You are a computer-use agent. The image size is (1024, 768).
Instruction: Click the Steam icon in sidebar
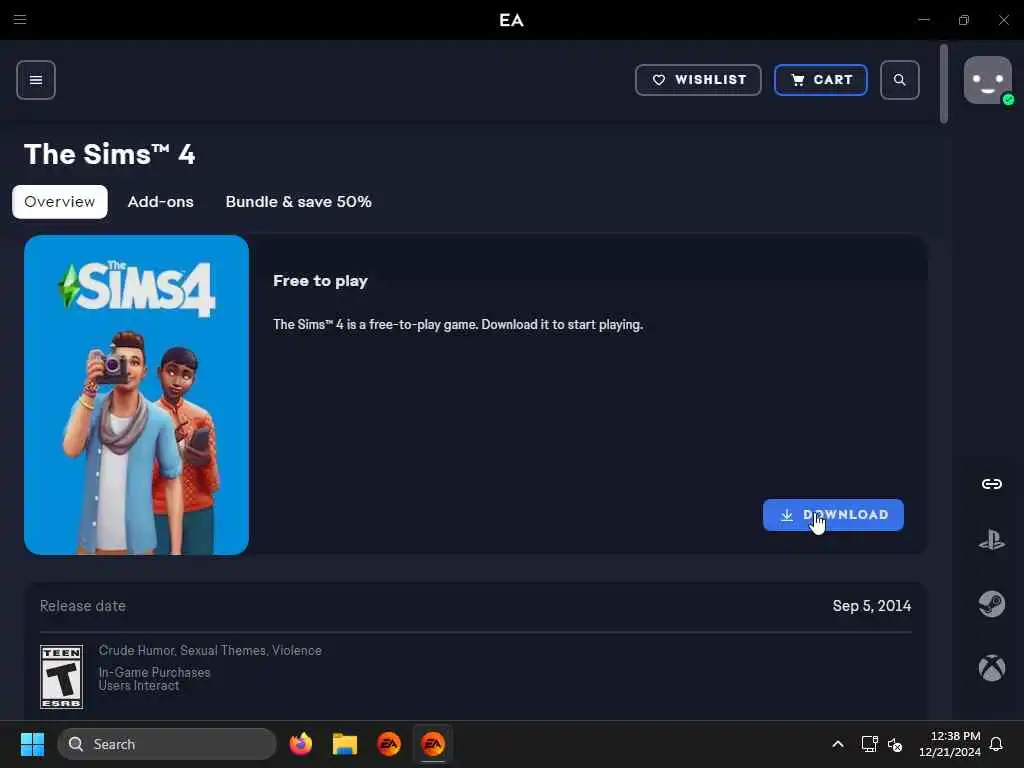pos(992,604)
